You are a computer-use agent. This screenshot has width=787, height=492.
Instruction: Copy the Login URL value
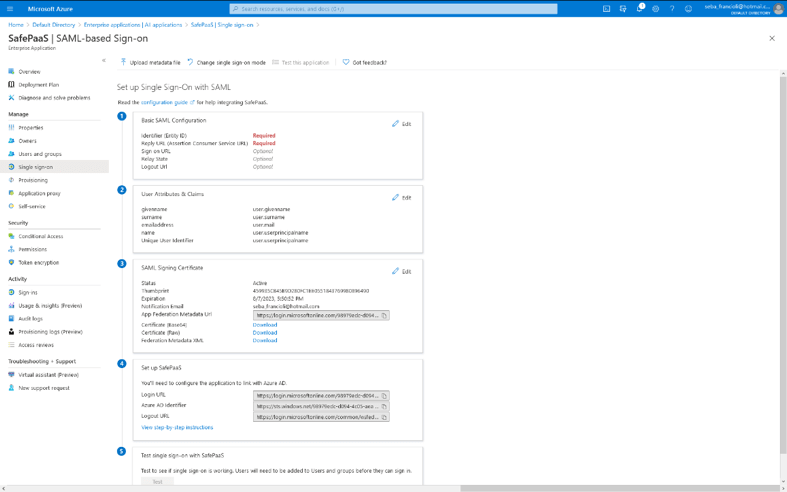click(384, 396)
